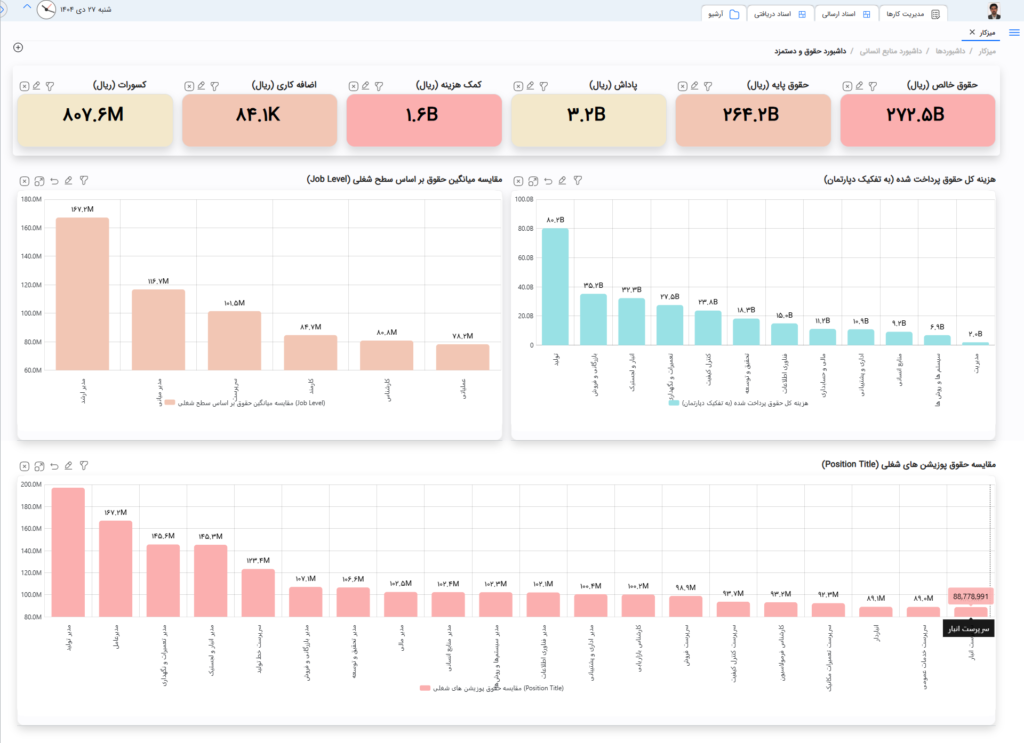Go to داشبورد منابع انسانی breadcrumb
Screen dimensions: 1024x743
(891, 51)
